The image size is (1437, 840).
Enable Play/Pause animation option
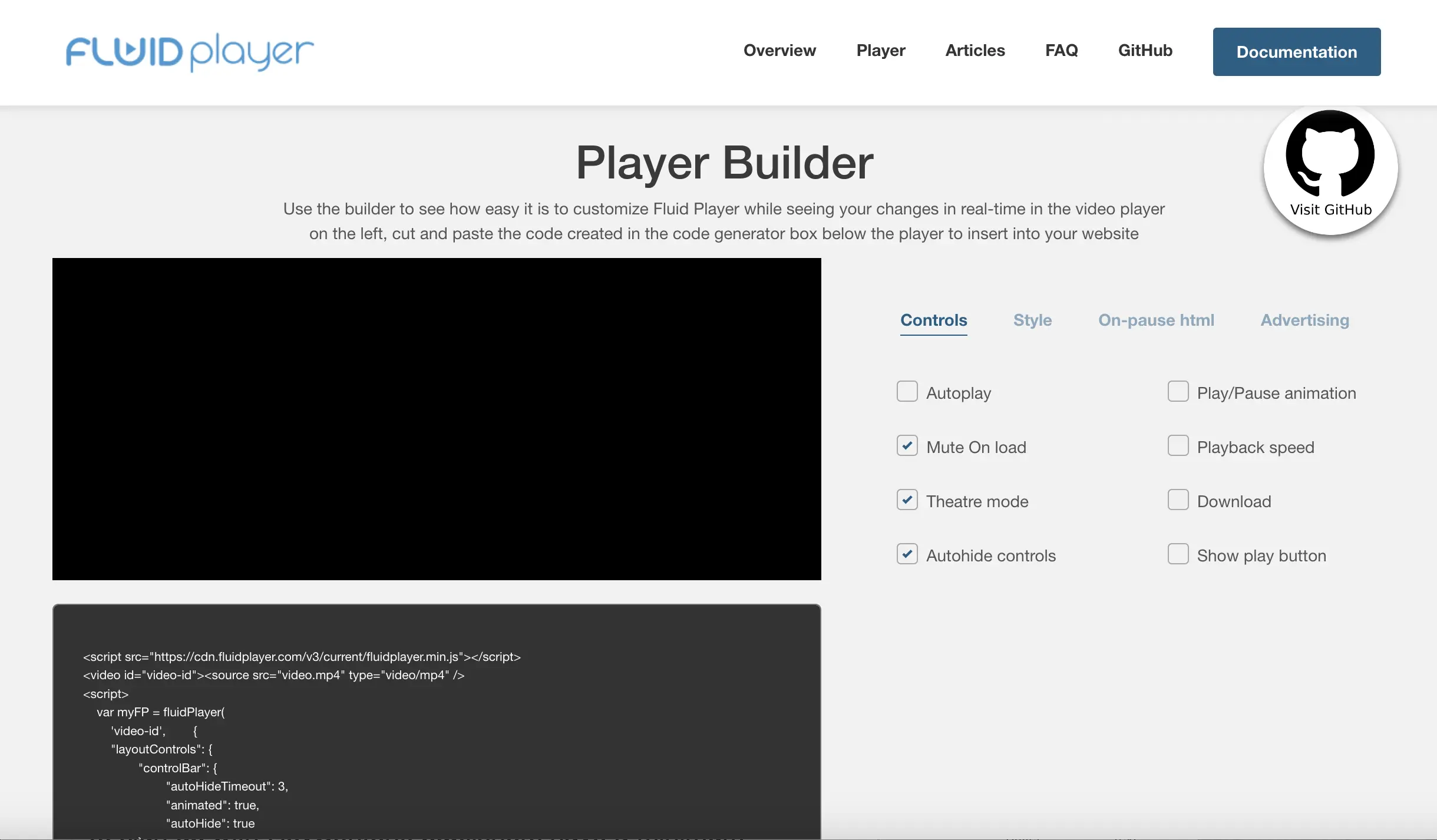1178,392
